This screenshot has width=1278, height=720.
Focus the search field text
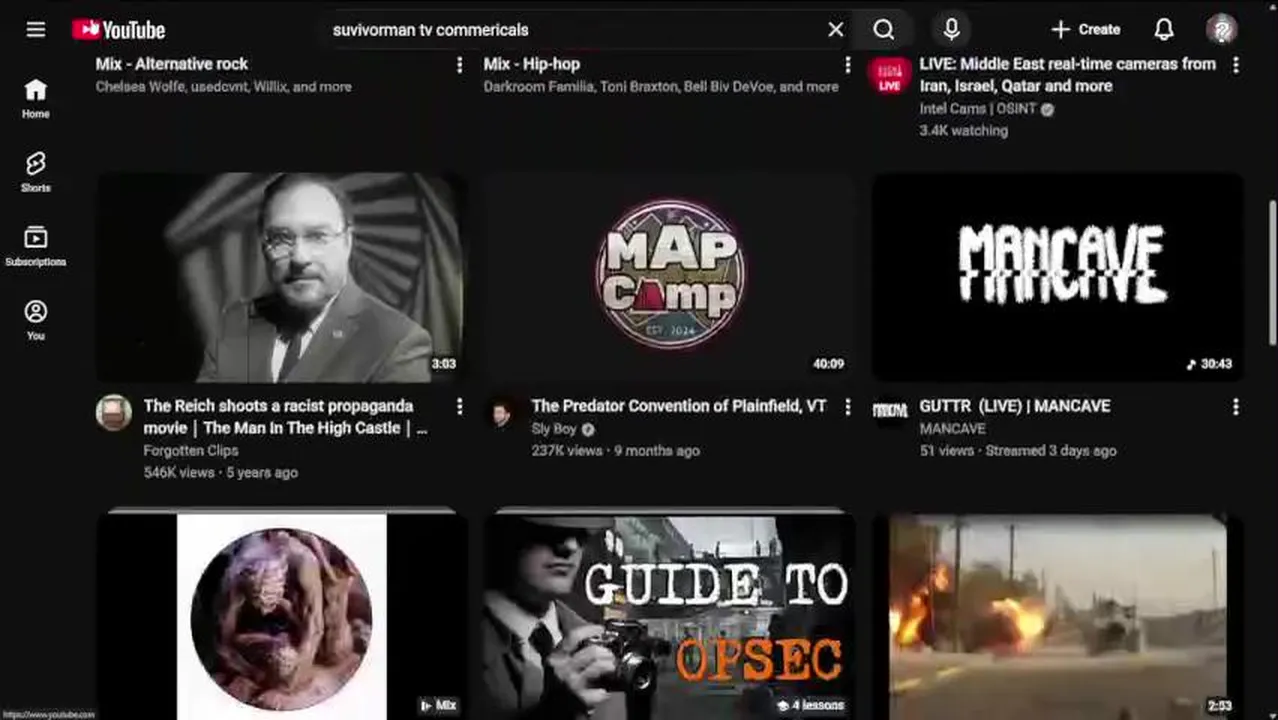coord(431,30)
